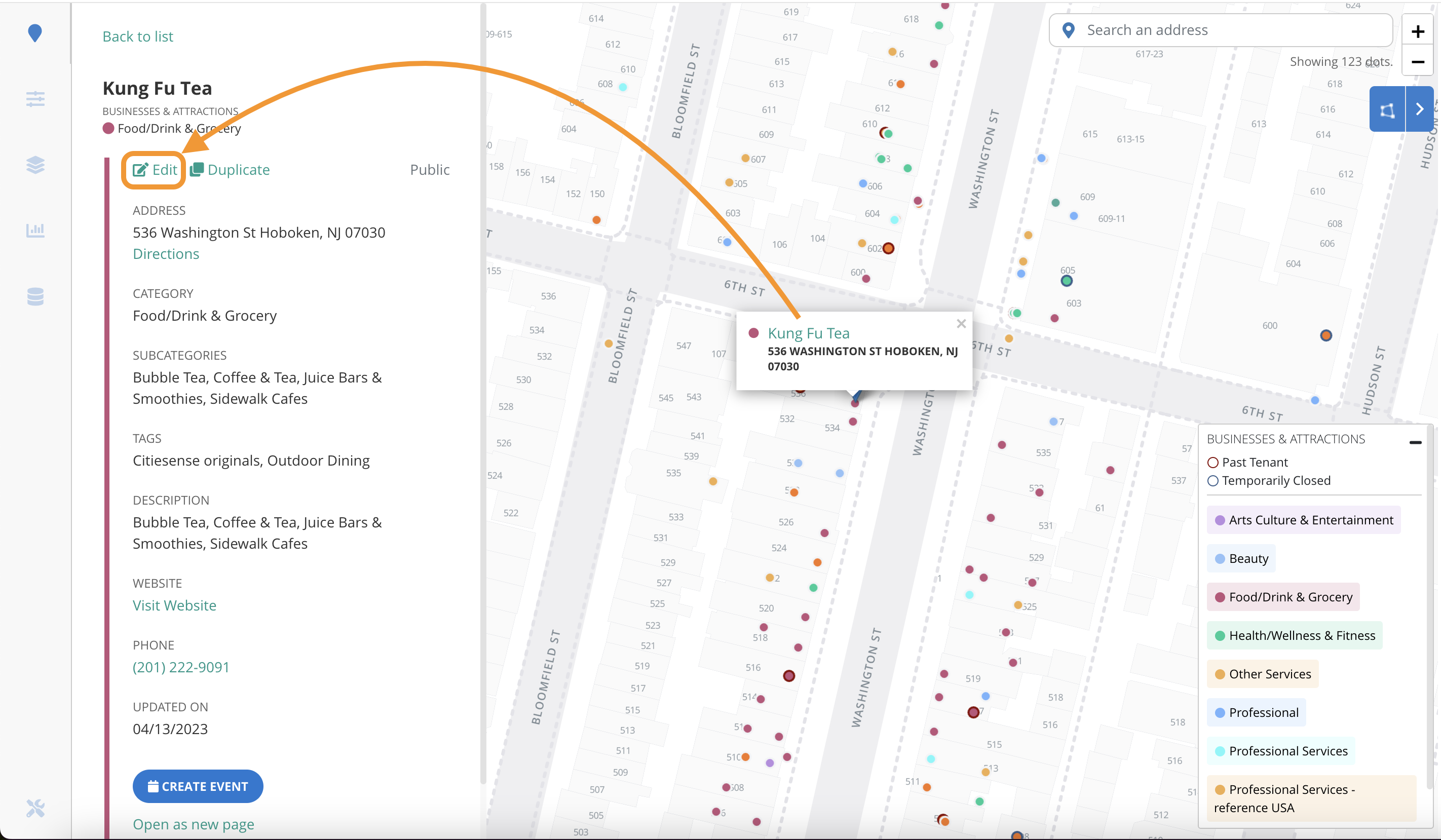Zoom in the map with plus button
Screen dimensions: 1441x840
(x=1417, y=31)
